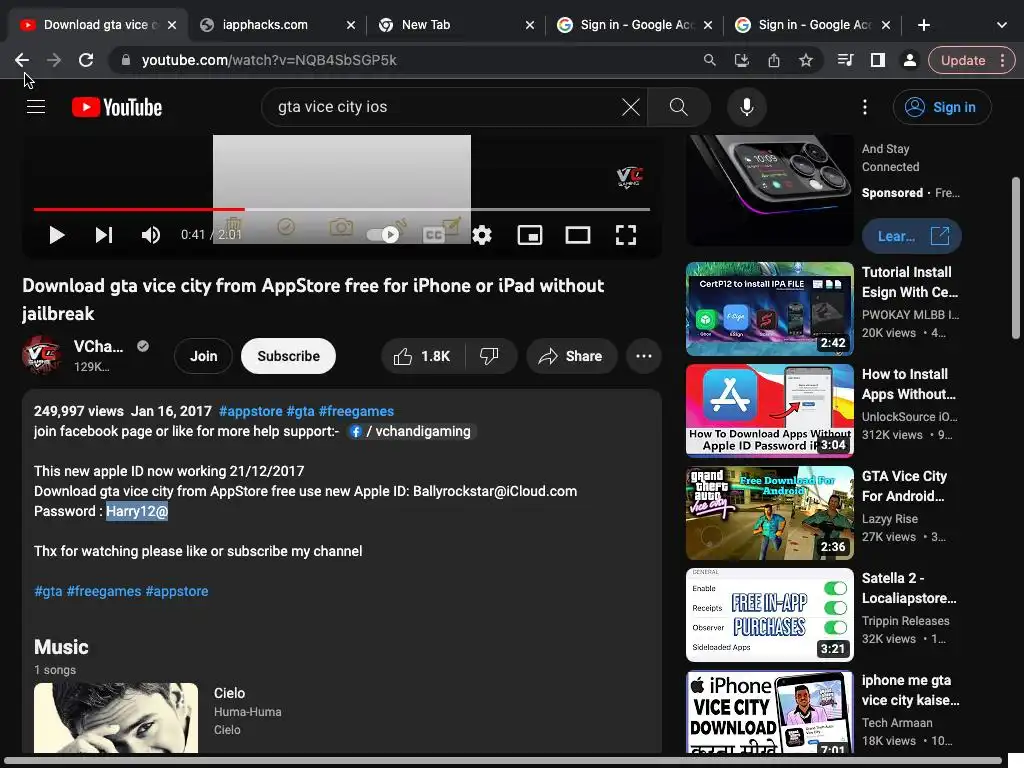Enable miniplayer mode

[x=530, y=234]
